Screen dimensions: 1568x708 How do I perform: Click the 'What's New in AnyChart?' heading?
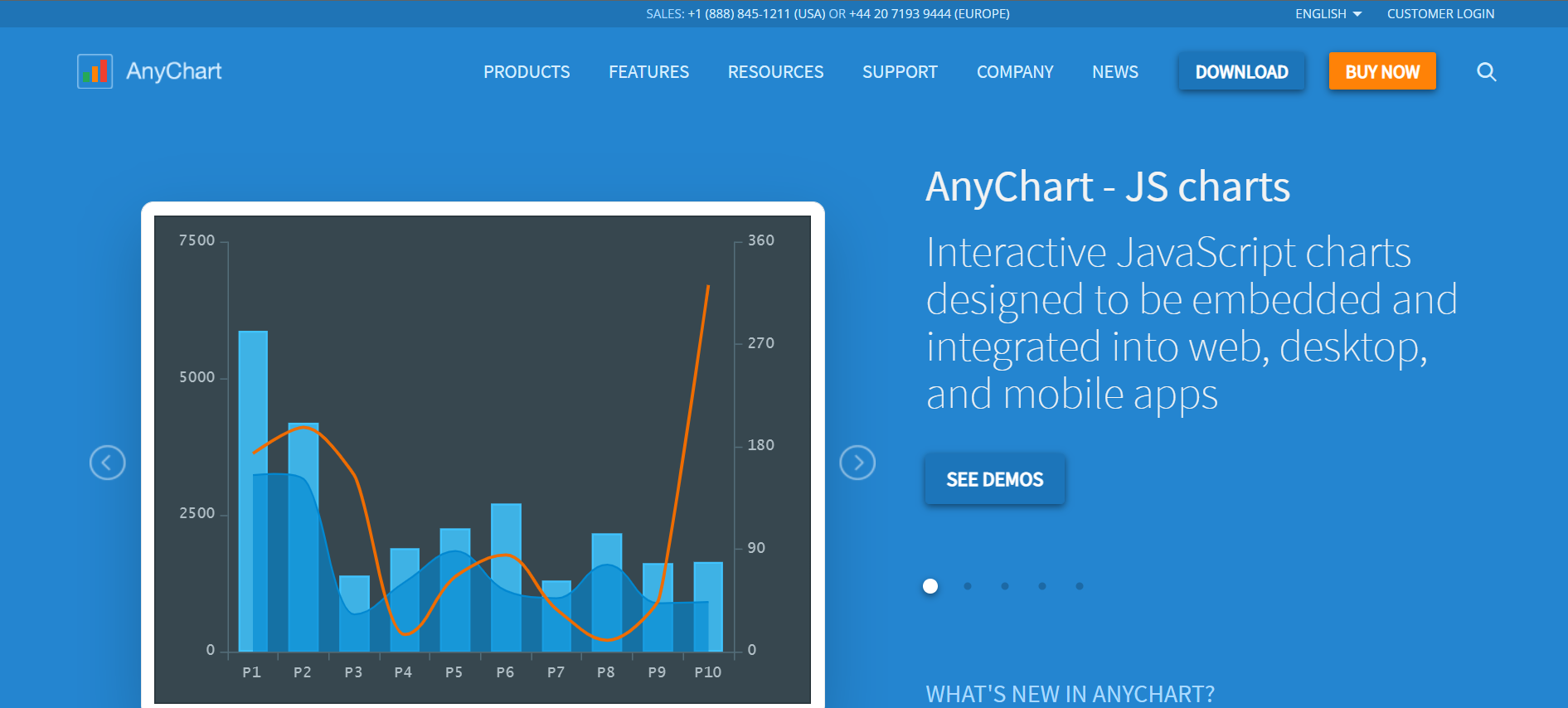click(1070, 694)
